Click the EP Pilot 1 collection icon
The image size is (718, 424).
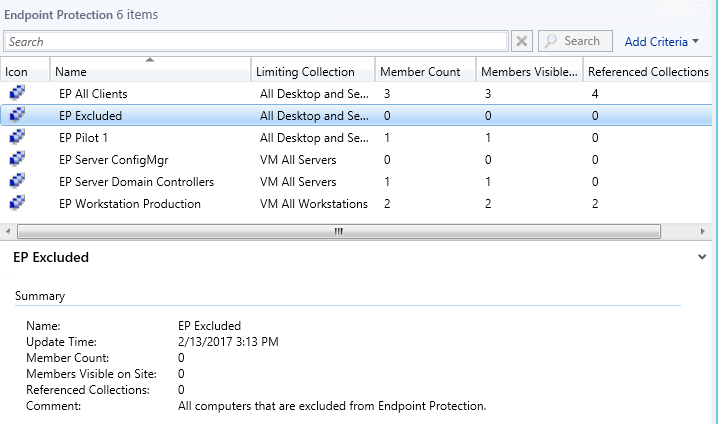17,138
